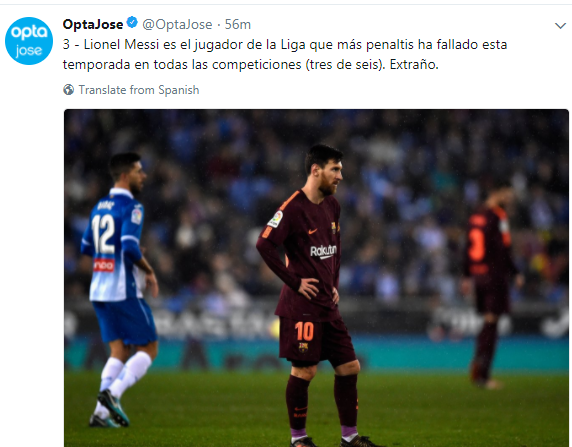The height and width of the screenshot is (447, 572).
Task: Open the @OptaJose handle link
Action: pos(177,24)
